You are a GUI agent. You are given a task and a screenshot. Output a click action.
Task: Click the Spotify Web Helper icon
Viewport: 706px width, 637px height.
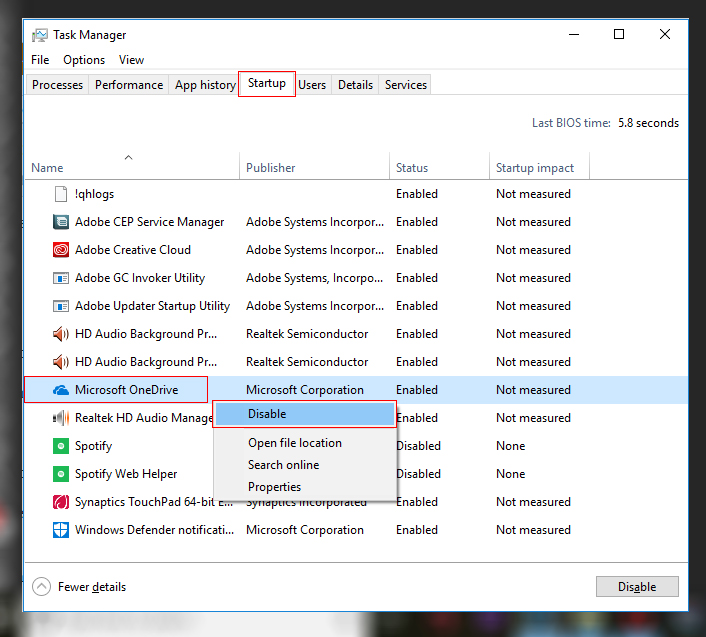61,474
